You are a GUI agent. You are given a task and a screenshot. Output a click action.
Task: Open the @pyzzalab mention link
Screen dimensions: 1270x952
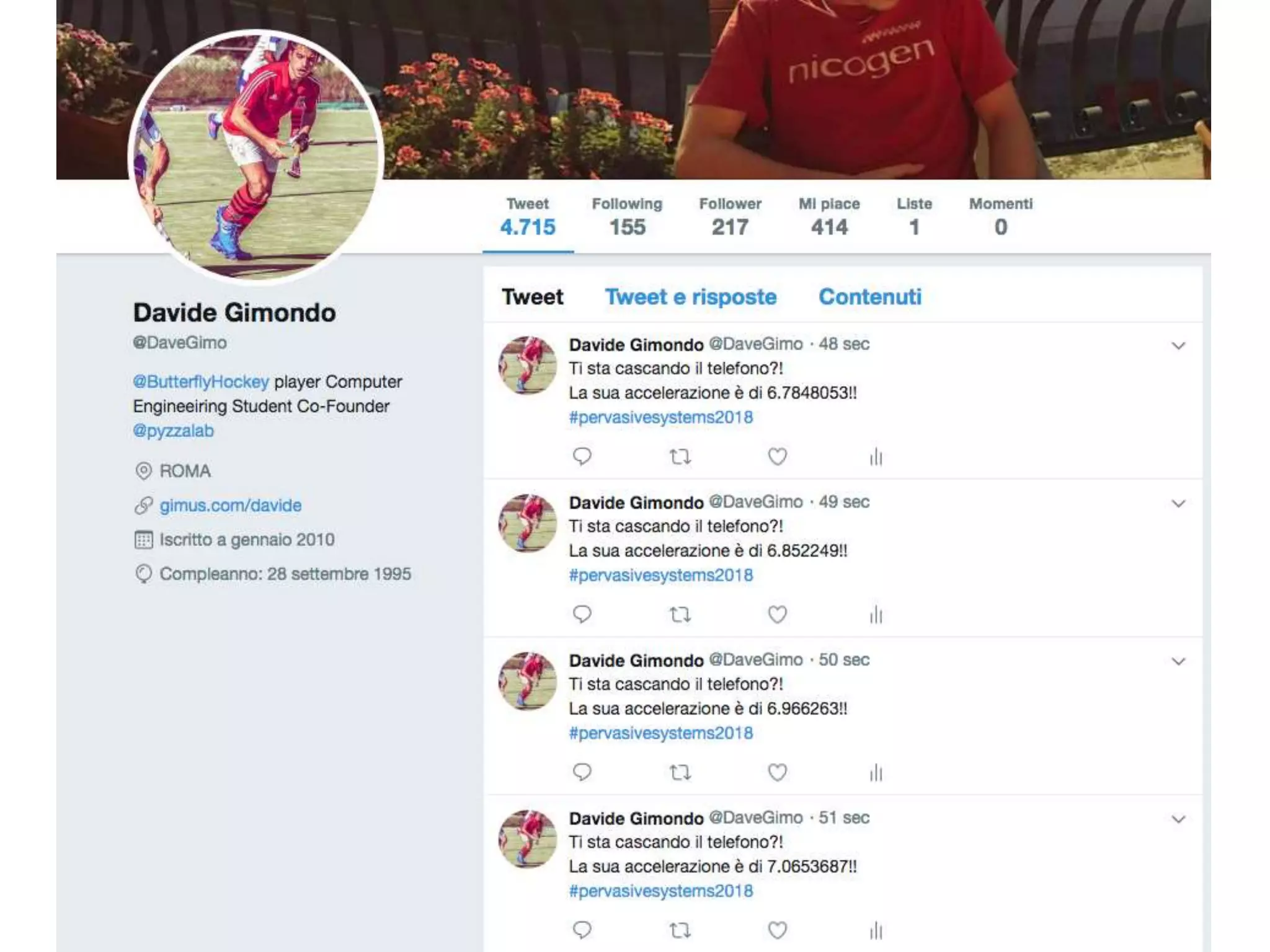coord(173,431)
